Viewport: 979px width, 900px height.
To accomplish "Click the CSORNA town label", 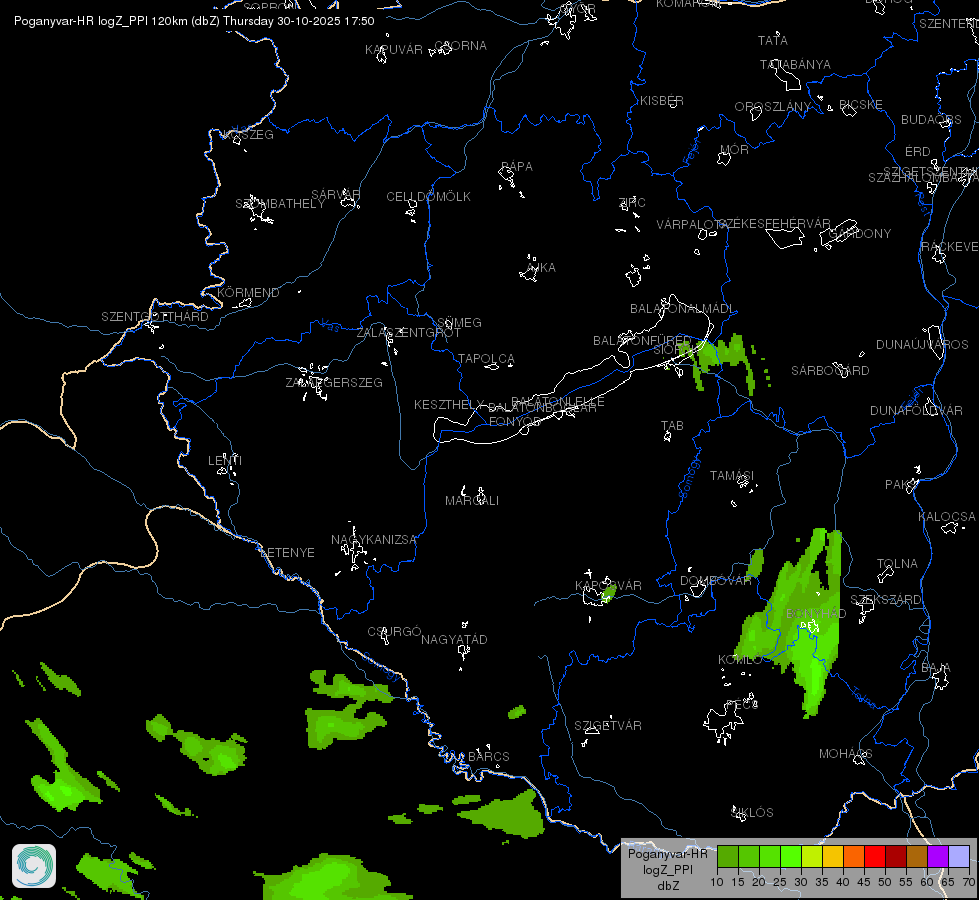I will [x=461, y=46].
